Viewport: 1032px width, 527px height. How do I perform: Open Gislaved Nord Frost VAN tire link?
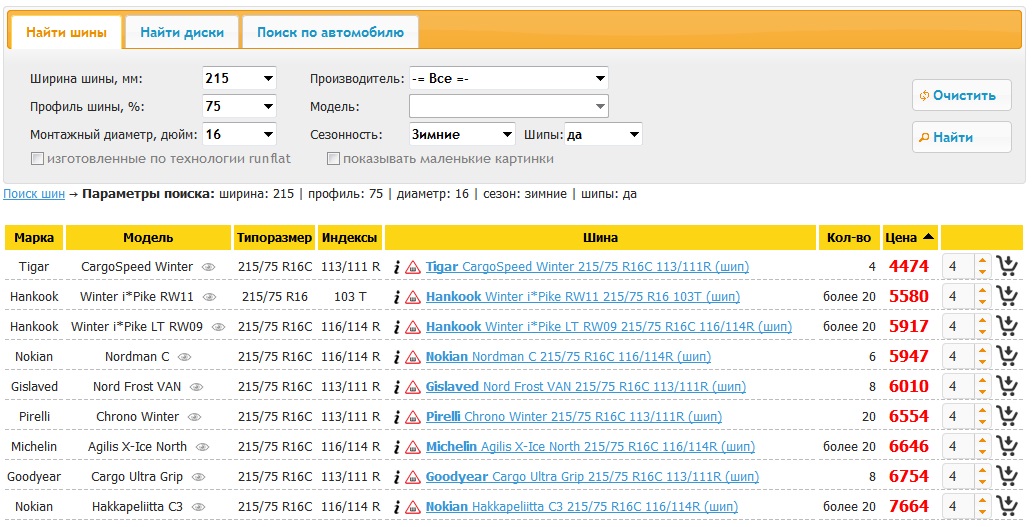586,387
